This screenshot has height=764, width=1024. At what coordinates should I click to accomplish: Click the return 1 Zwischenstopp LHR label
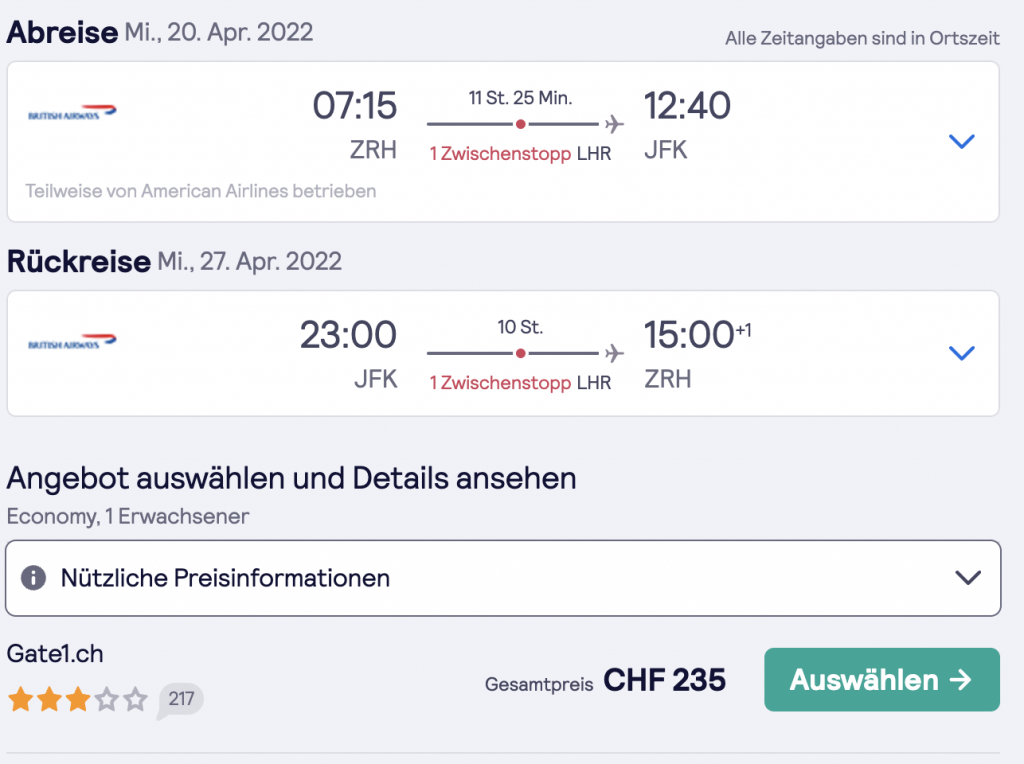pos(520,383)
